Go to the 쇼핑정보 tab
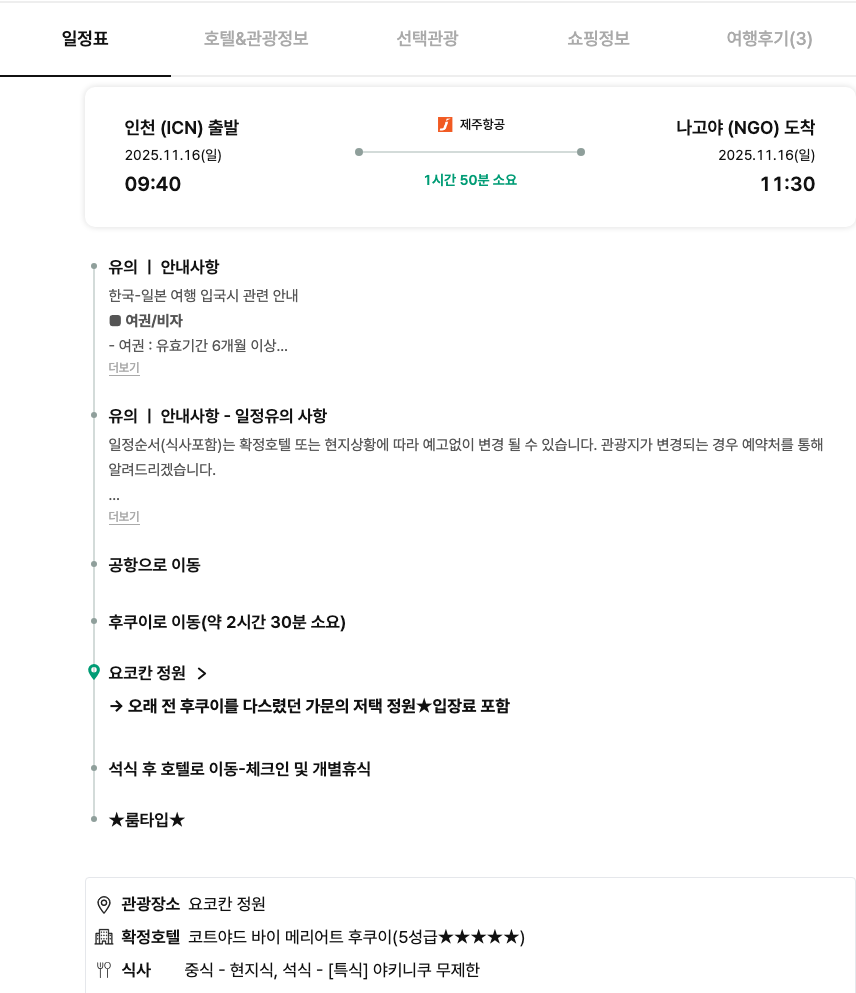 (x=598, y=39)
